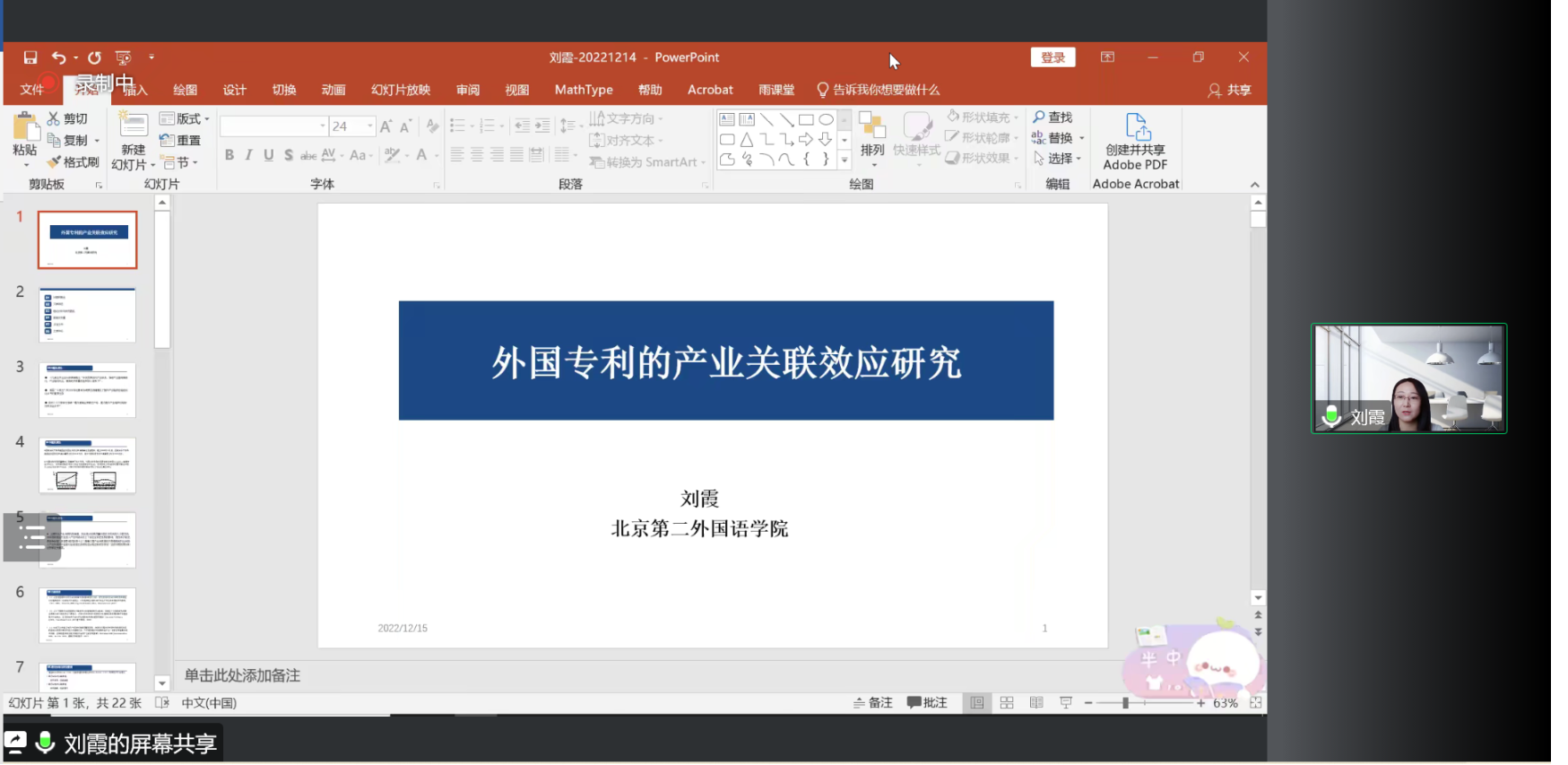Click Create and Share Adobe PDF icon
The width and height of the screenshot is (1568, 765).
point(1136,143)
